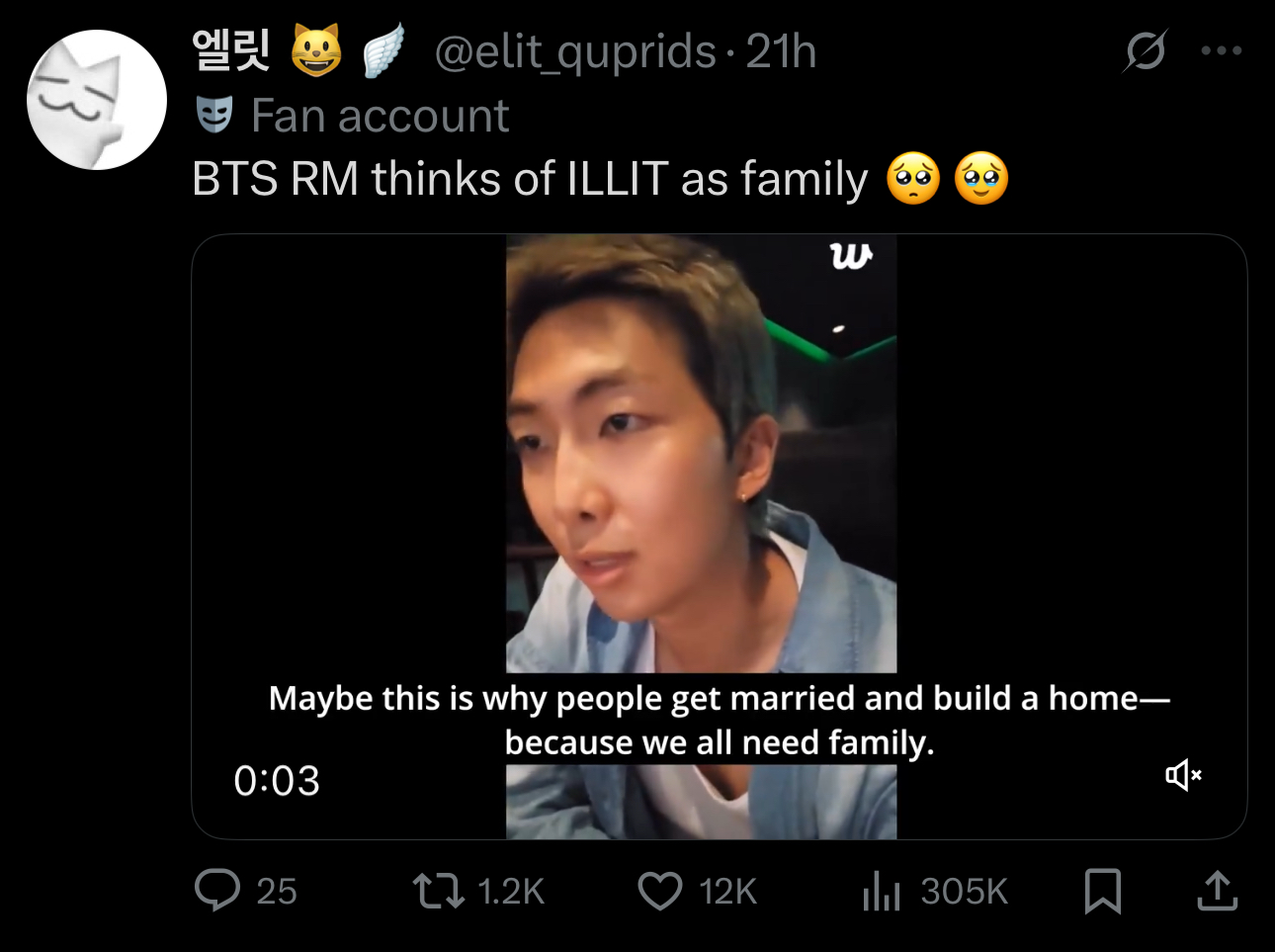
Task: Open the three-dot more options menu
Action: click(x=1222, y=50)
